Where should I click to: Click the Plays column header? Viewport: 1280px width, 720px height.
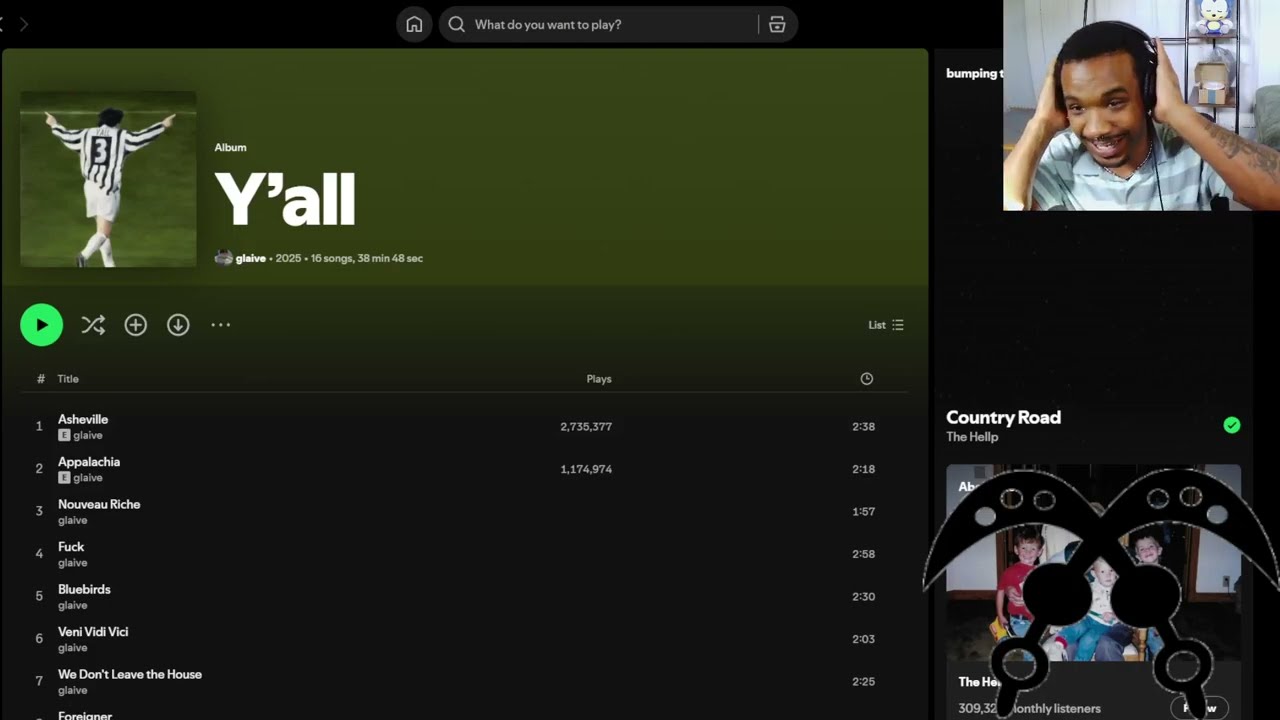599,379
